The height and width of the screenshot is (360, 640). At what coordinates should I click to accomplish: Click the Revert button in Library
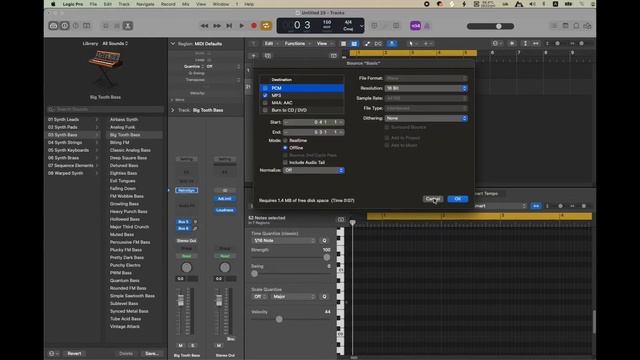tap(74, 353)
